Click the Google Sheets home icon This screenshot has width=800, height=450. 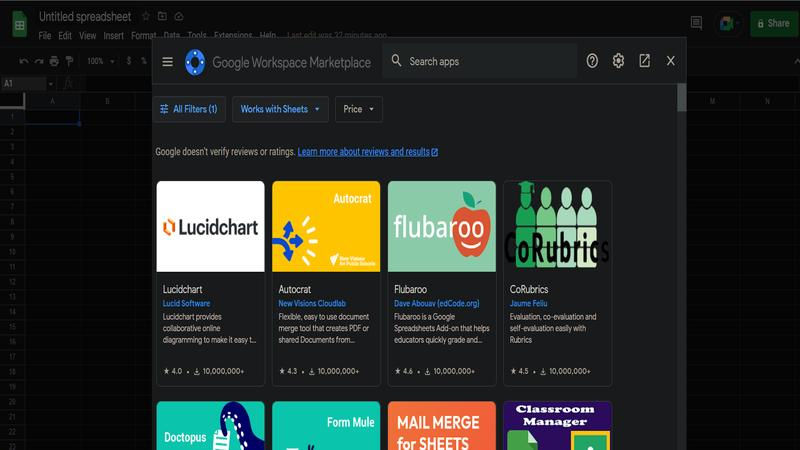tap(19, 24)
